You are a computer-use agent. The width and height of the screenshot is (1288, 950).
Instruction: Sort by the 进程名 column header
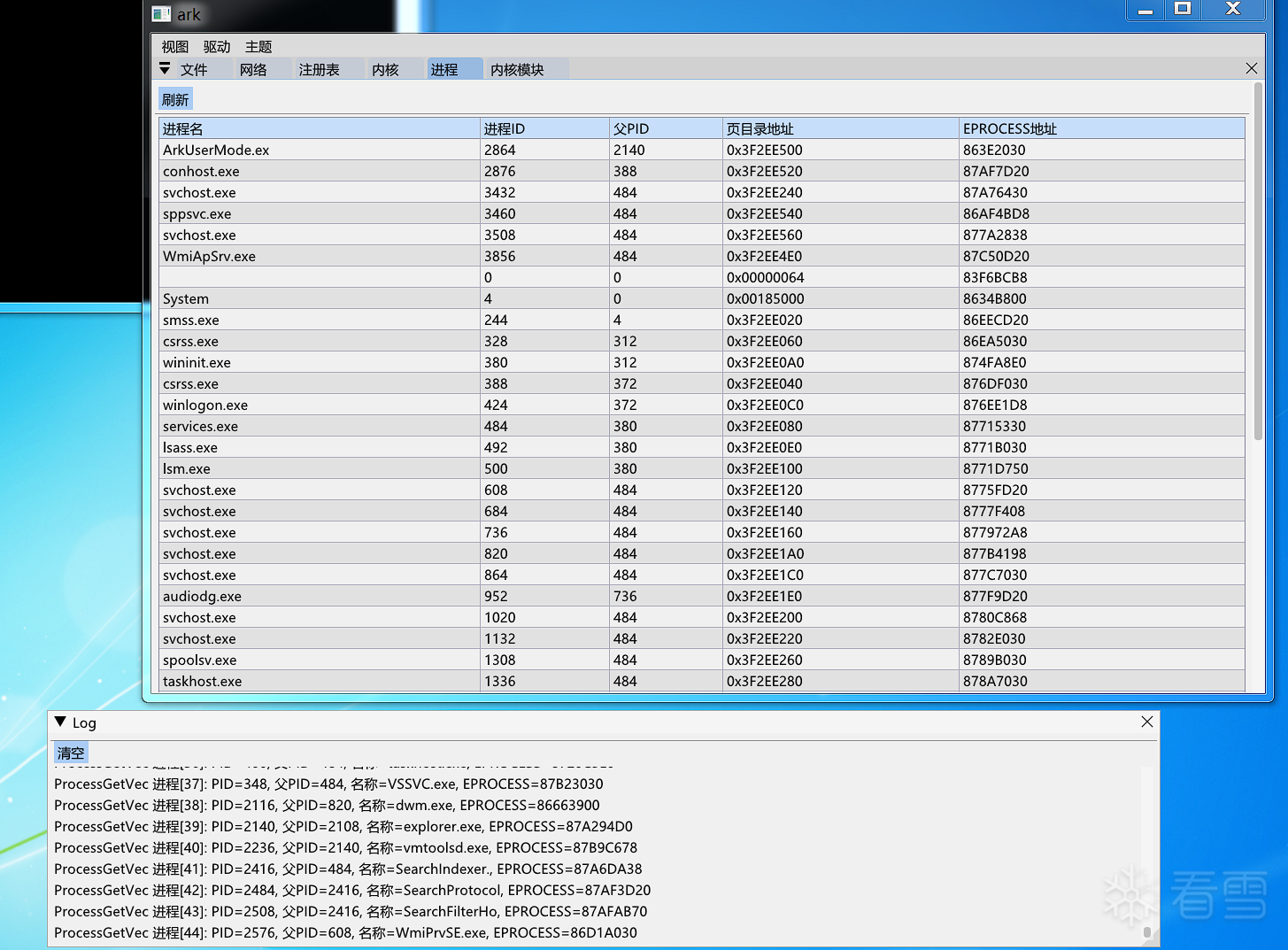click(320, 128)
